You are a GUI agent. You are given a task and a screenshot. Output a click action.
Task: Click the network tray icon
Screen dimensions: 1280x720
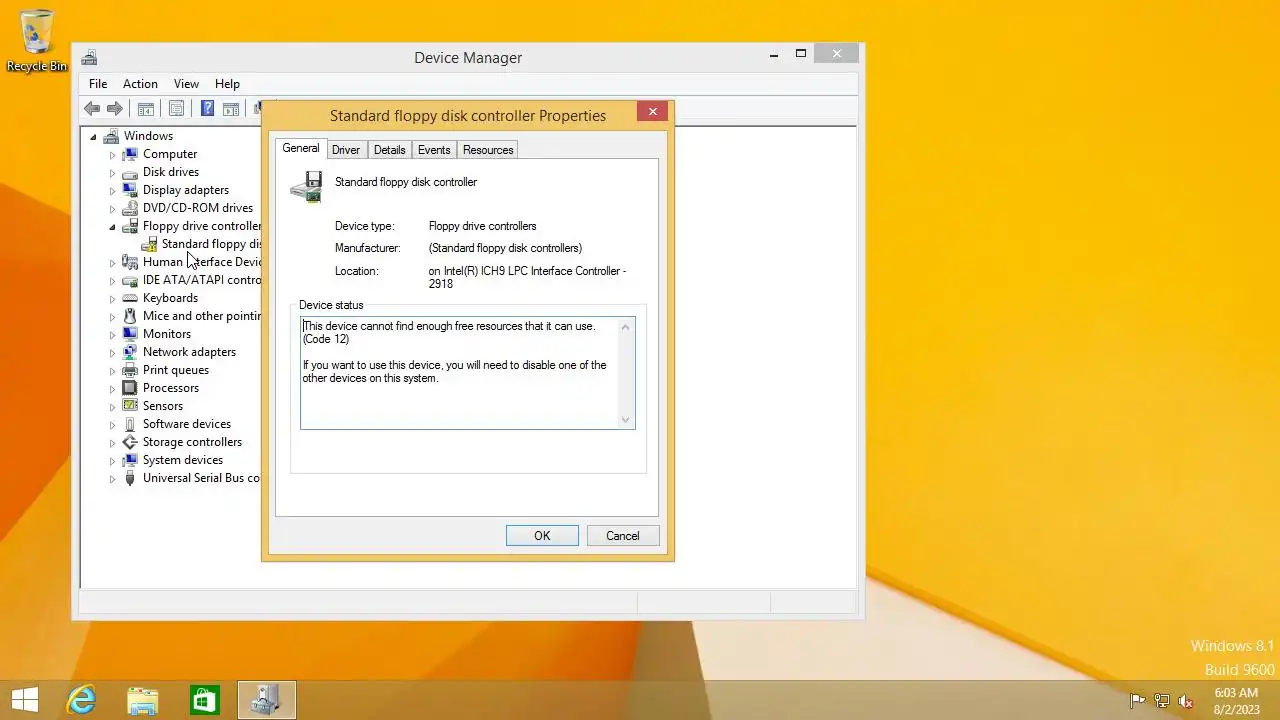pos(1162,701)
